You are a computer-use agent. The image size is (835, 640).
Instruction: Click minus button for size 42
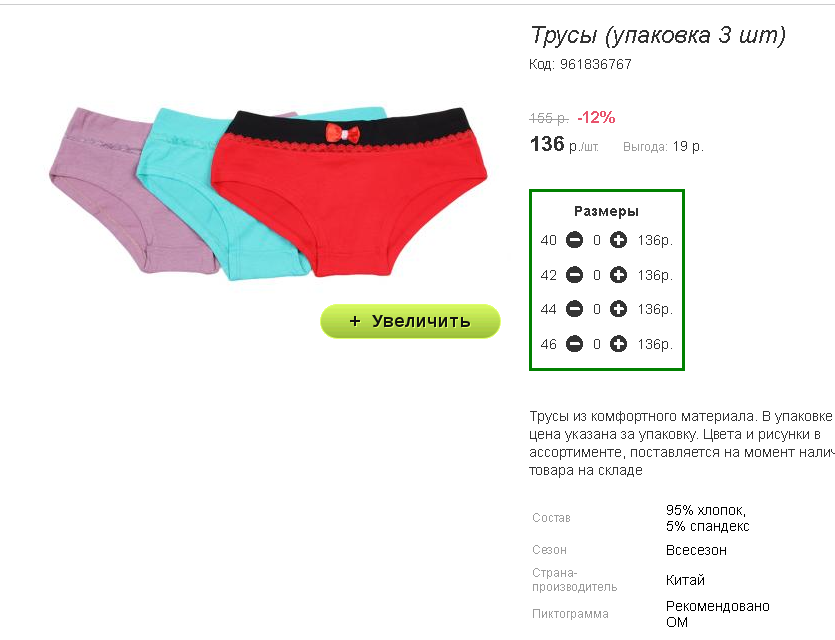coord(574,275)
